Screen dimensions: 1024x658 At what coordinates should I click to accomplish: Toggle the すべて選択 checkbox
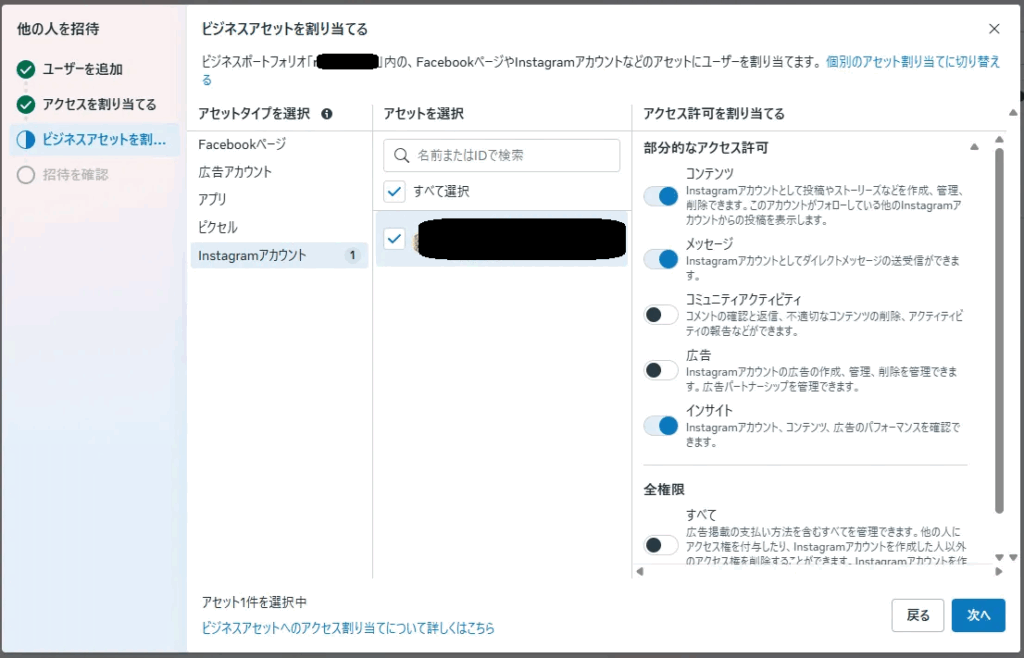coord(395,191)
